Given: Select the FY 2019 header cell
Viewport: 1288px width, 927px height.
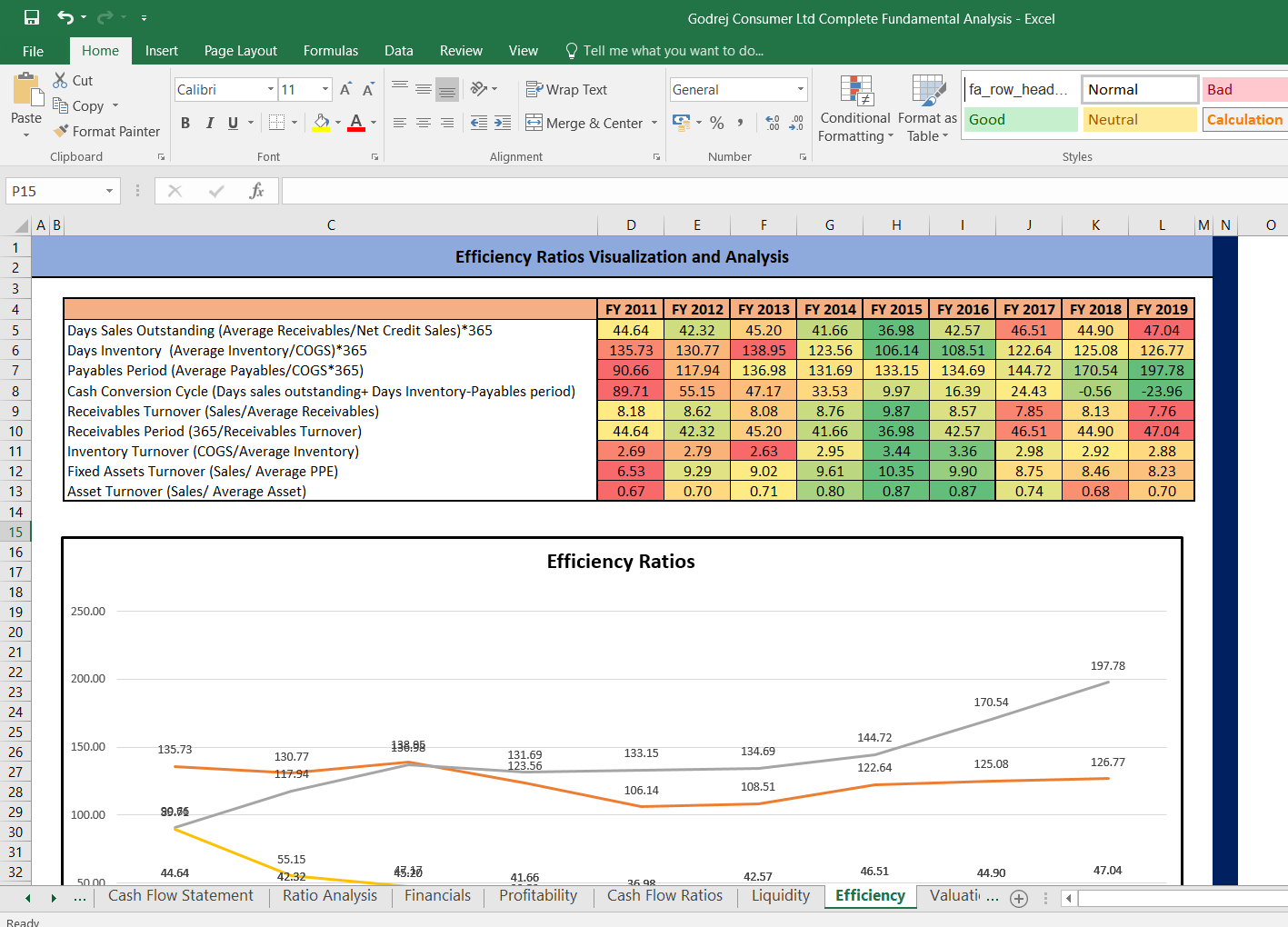Looking at the screenshot, I should [x=1162, y=309].
